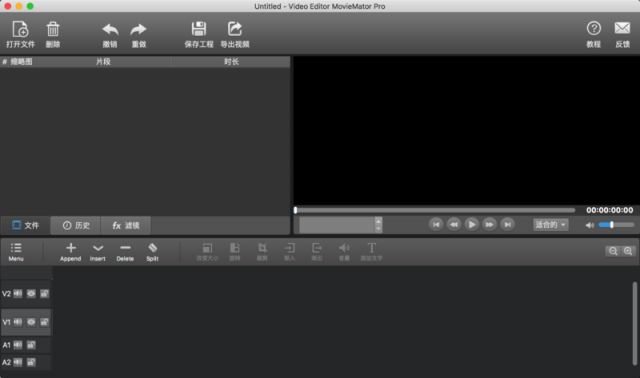Screen dimensions: 640x378
Task: Play the preview video
Action: pyautogui.click(x=471, y=225)
